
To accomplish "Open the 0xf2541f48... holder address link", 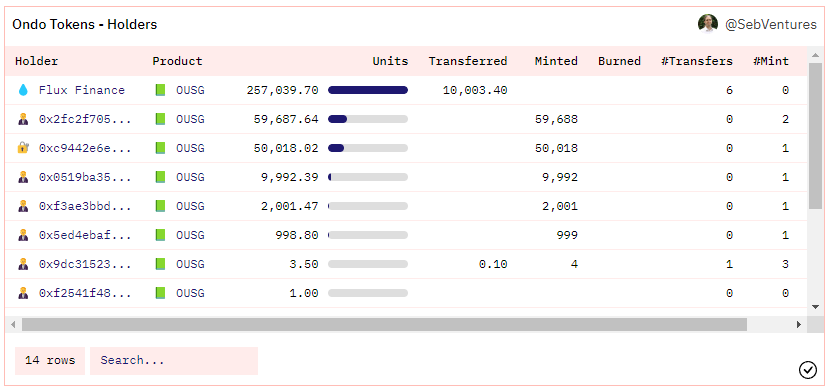I will [x=85, y=293].
